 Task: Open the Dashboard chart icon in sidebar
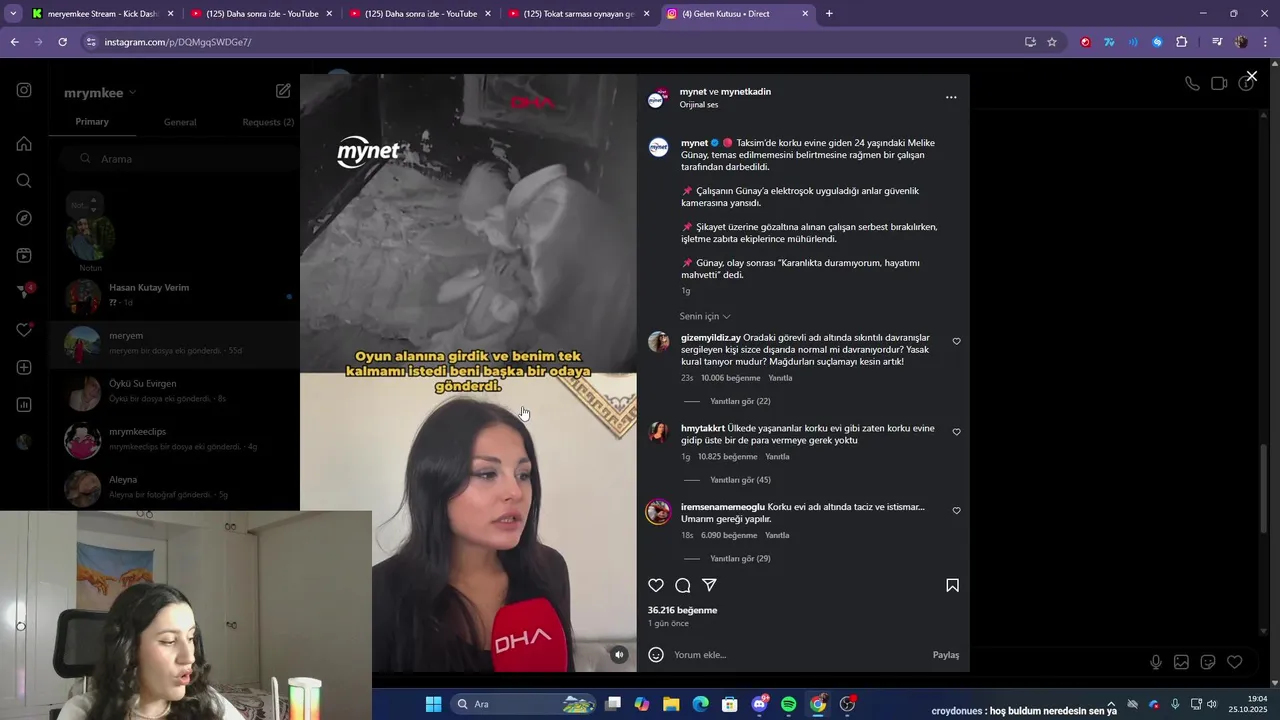point(24,405)
